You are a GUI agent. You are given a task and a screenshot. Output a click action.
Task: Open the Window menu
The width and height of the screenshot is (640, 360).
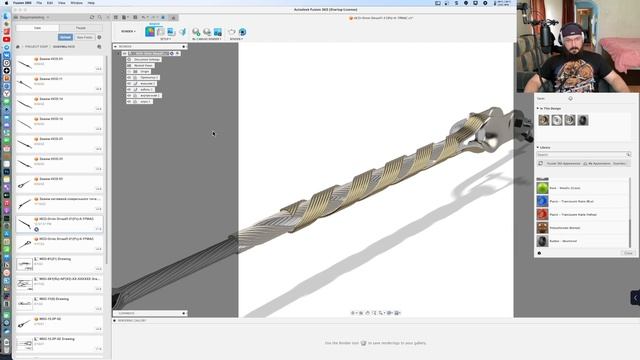(76, 3)
